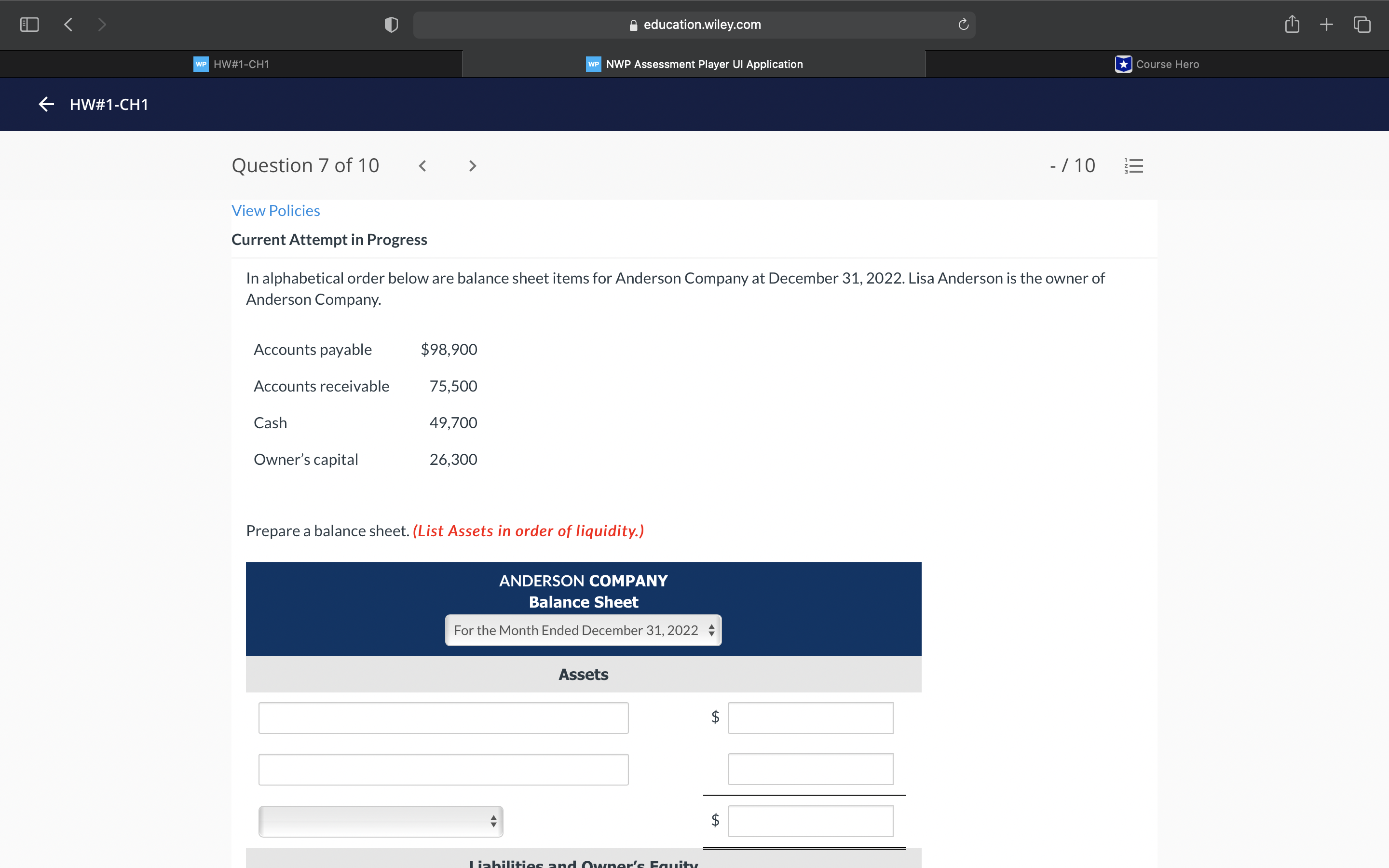
Task: Reload the page with the refresh icon
Action: pos(963,25)
